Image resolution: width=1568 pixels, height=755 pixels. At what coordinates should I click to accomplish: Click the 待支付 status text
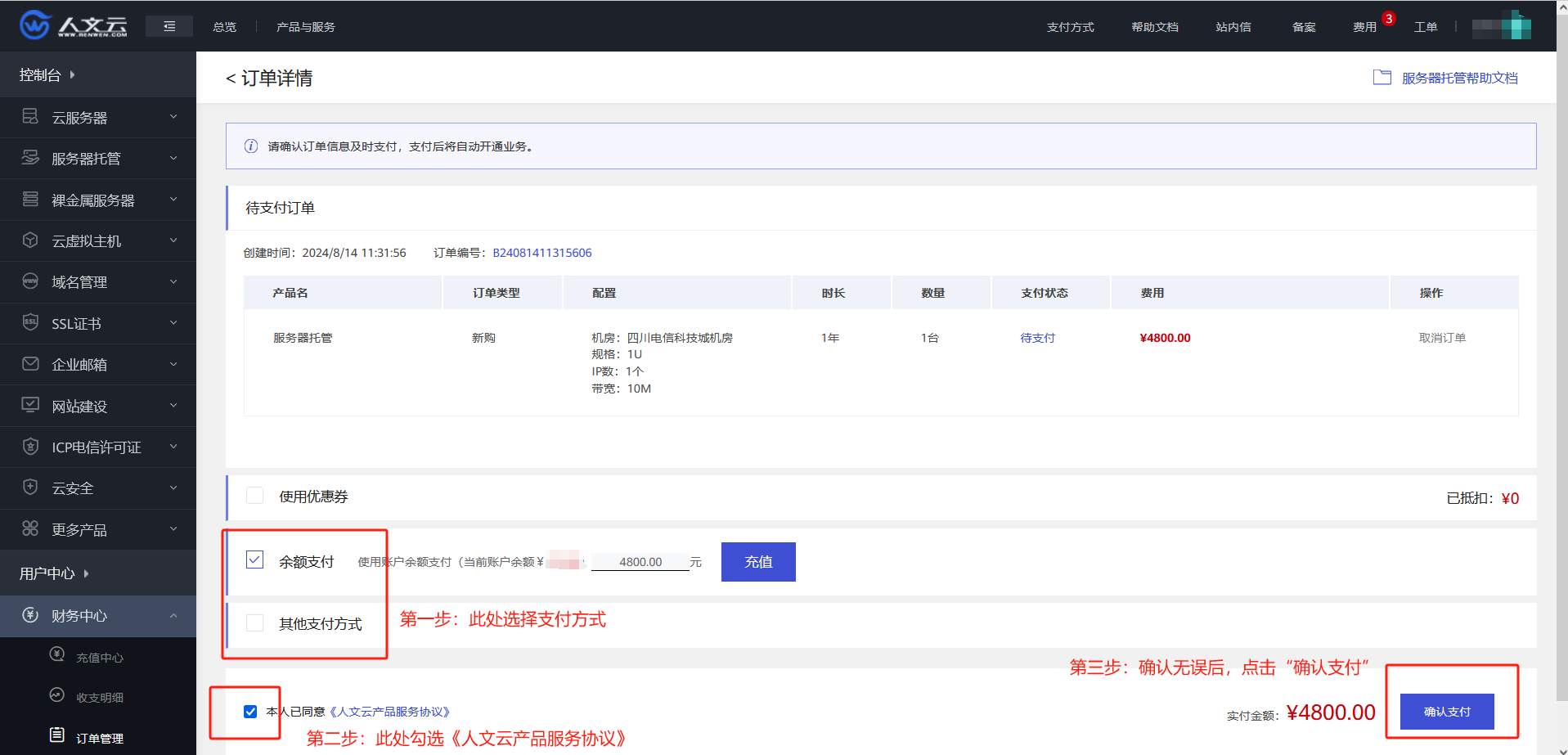tap(1037, 338)
